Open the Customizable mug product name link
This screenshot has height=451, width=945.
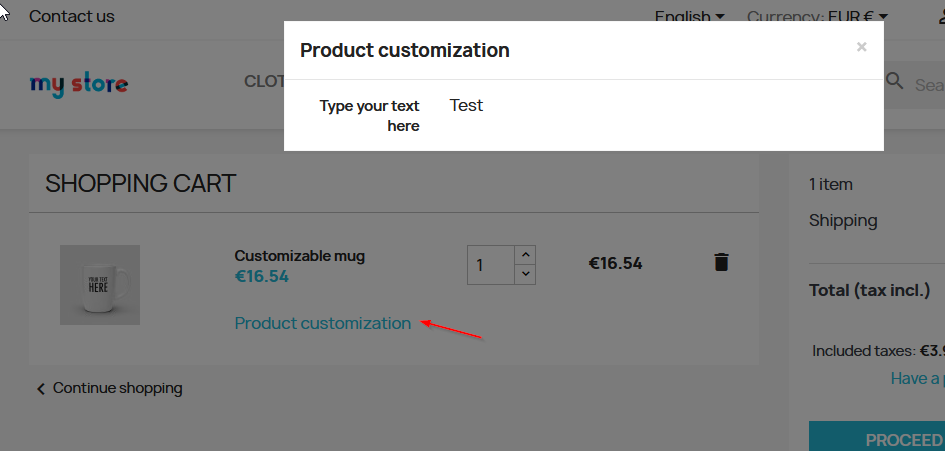pyautogui.click(x=299, y=256)
